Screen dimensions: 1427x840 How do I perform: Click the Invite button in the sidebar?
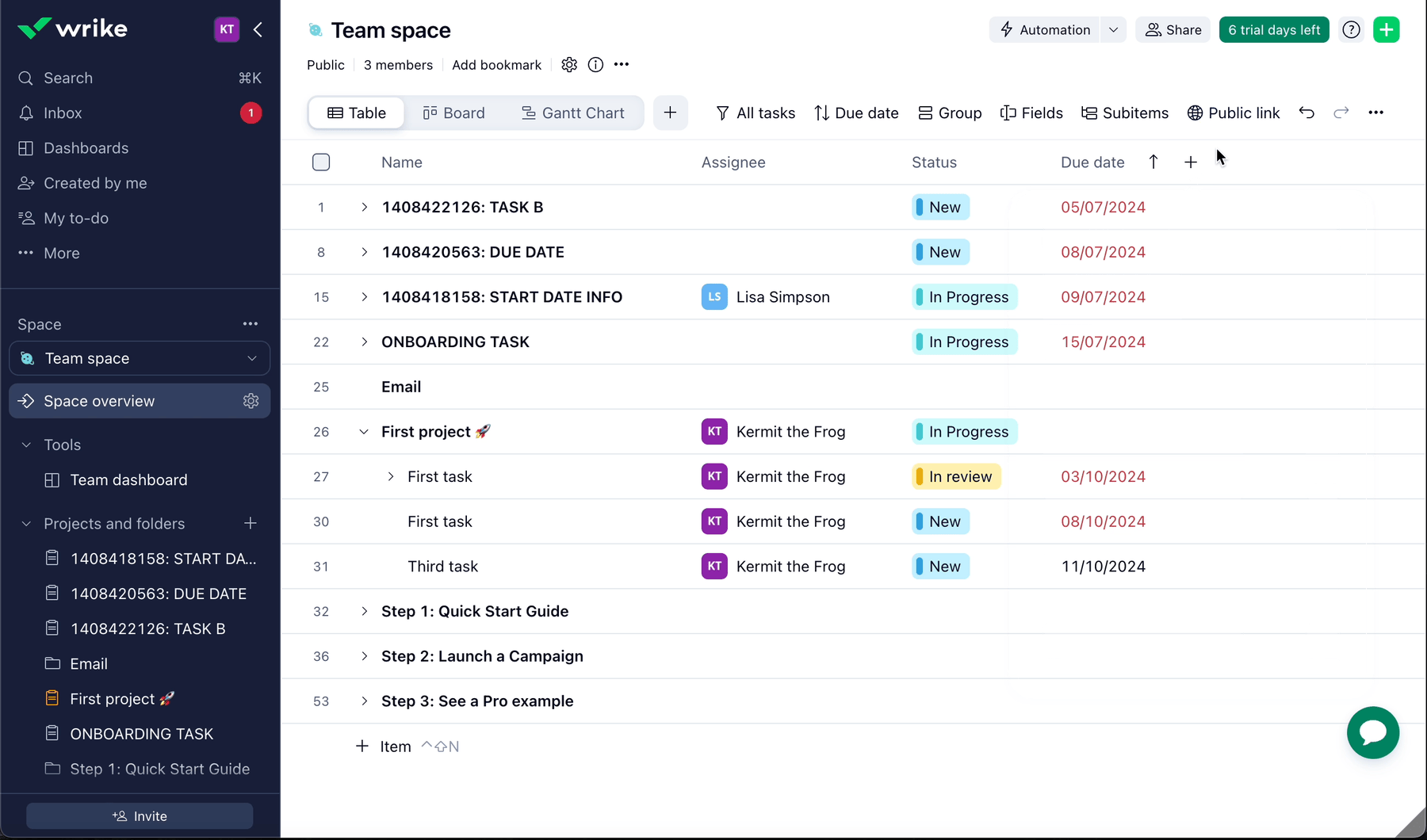point(139,815)
